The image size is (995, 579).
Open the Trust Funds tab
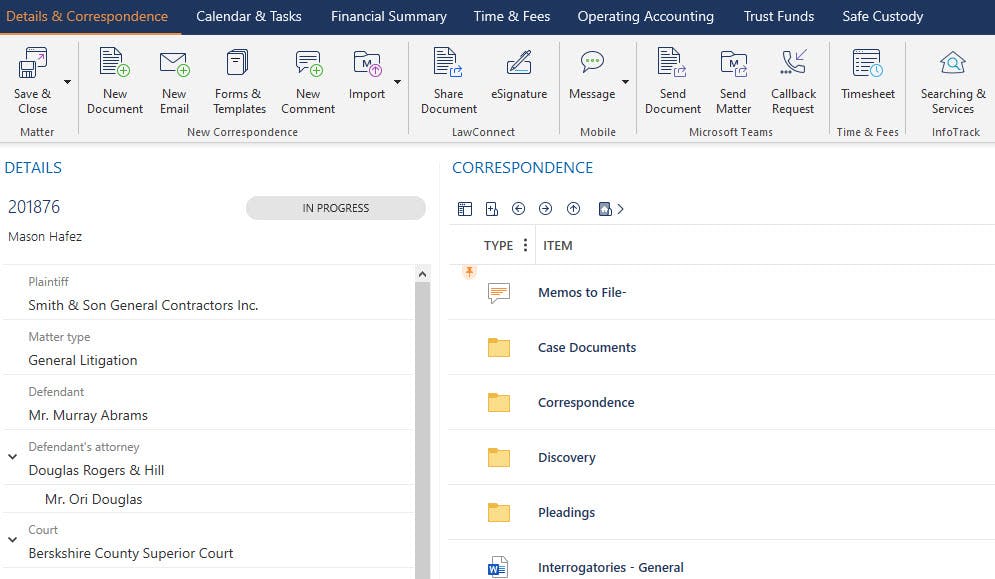(778, 16)
